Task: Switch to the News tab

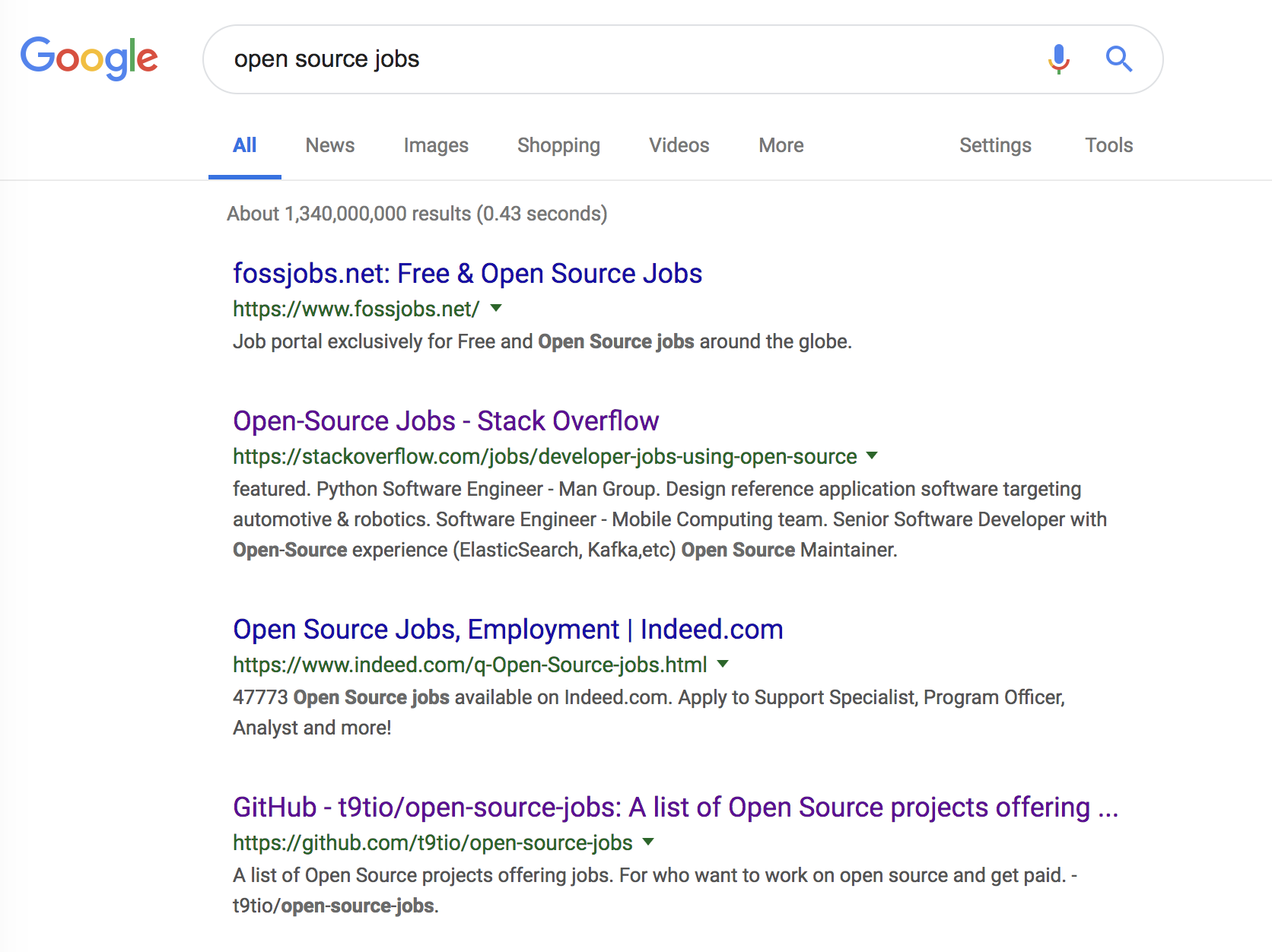Action: (330, 145)
